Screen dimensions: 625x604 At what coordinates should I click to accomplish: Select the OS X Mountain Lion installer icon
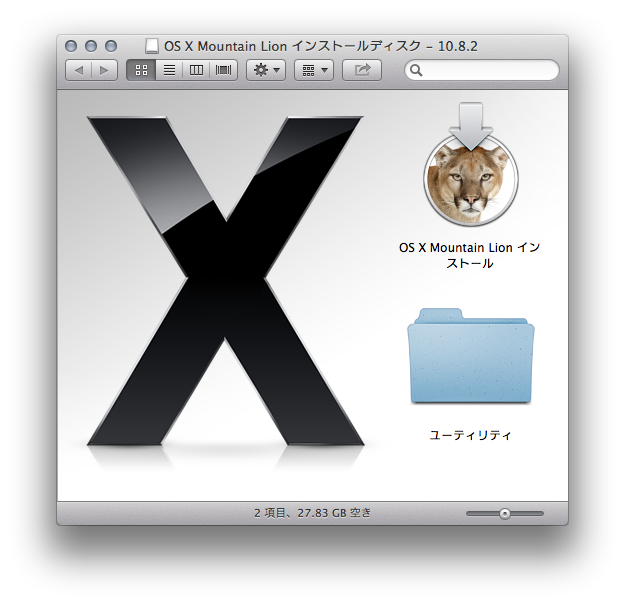[x=471, y=165]
